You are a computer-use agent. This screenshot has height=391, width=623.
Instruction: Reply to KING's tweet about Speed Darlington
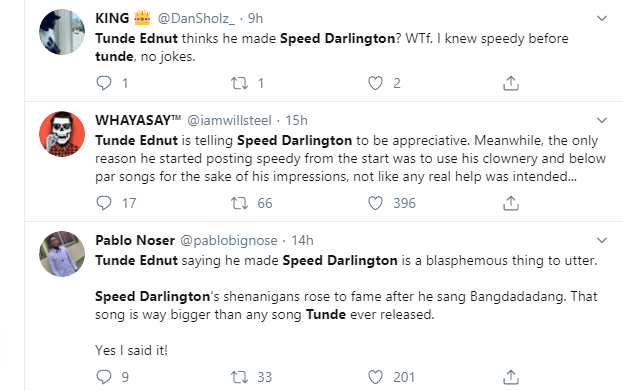point(104,83)
